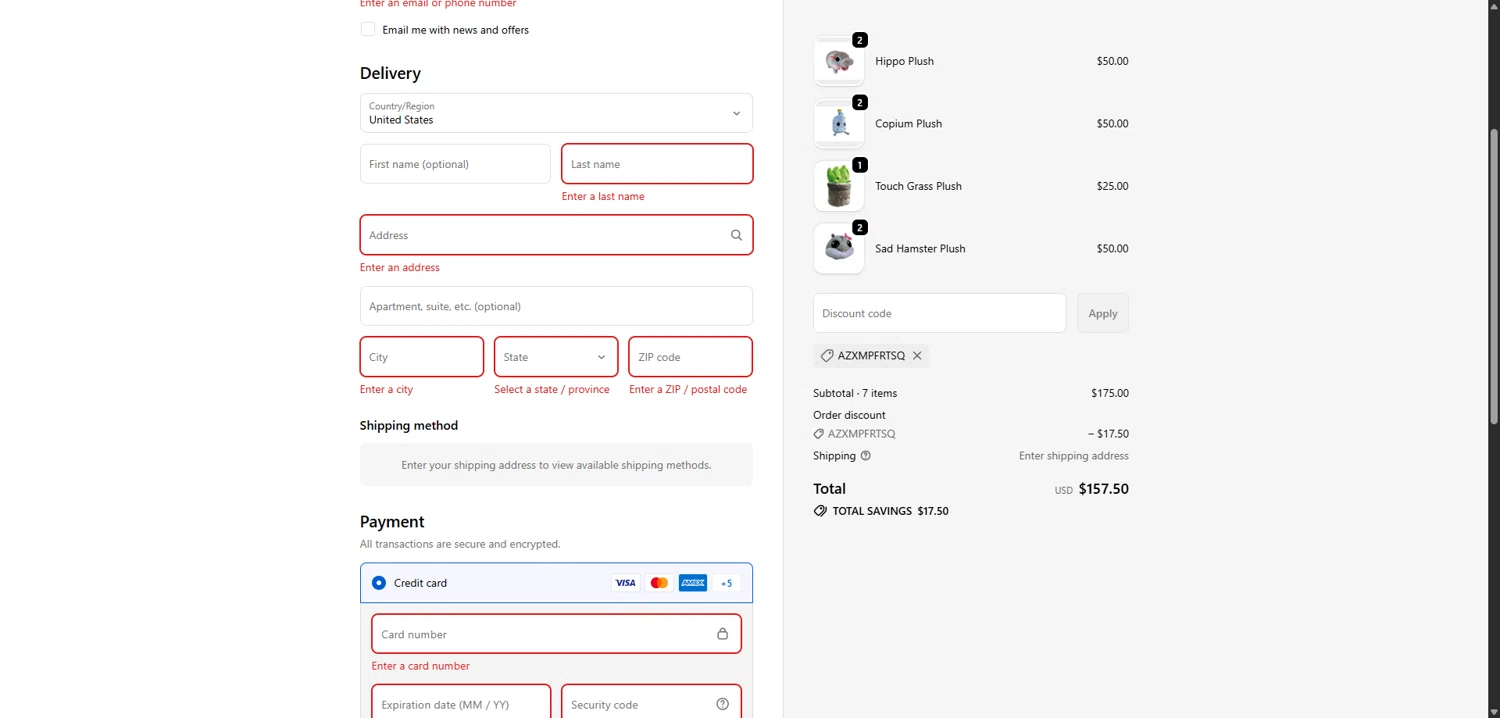Click the Select a state / province error
Viewport: 1500px width, 718px height.
point(552,389)
